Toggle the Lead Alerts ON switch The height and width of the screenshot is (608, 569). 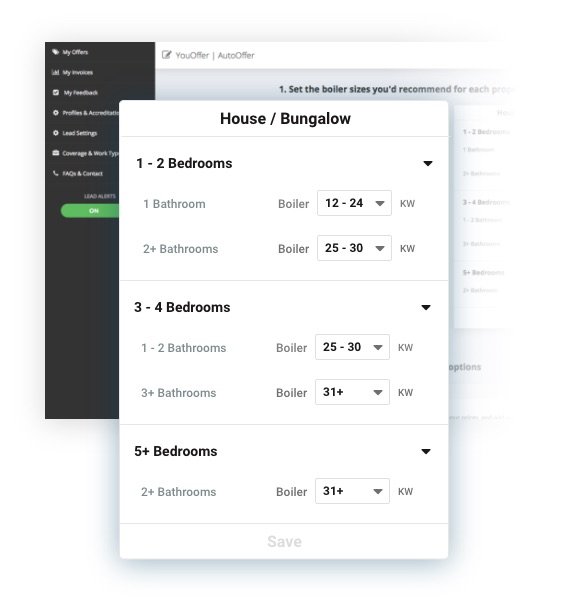coord(90,211)
